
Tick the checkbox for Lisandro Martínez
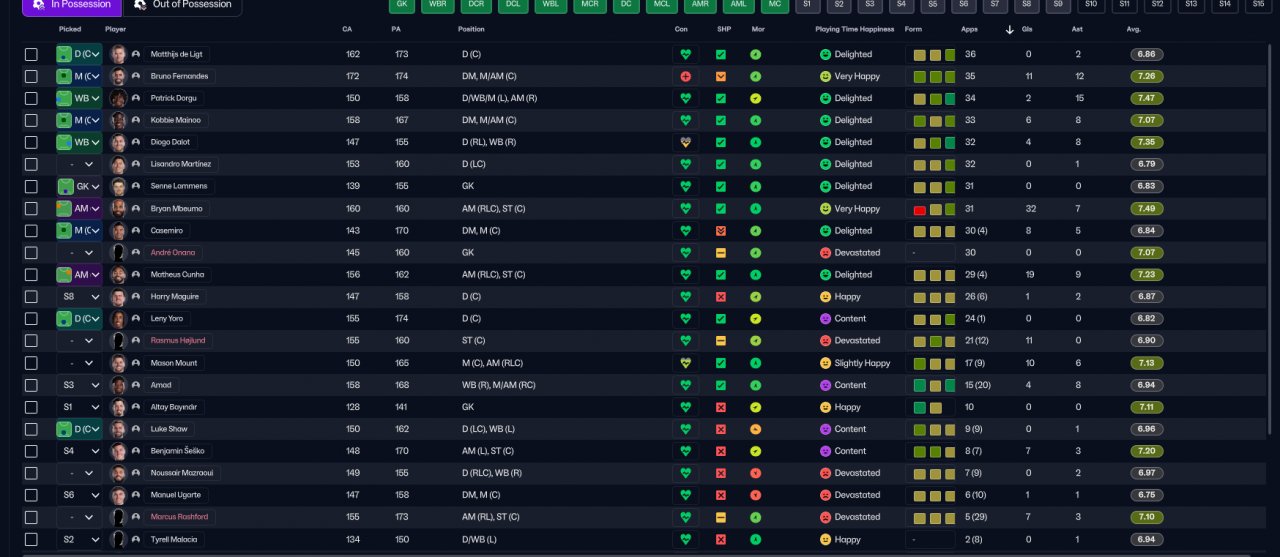(31, 164)
